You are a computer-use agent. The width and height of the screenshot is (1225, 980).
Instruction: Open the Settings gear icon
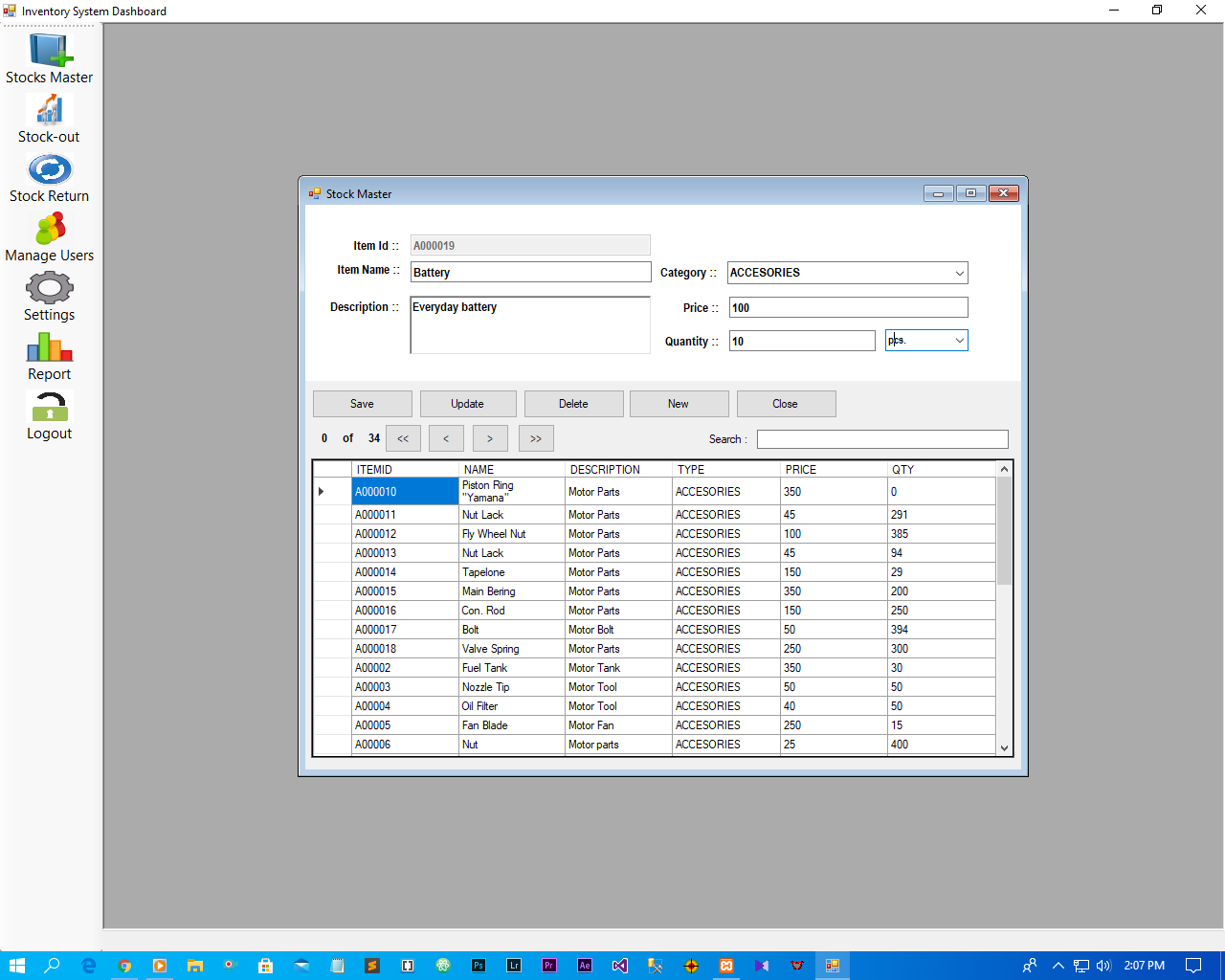[49, 292]
